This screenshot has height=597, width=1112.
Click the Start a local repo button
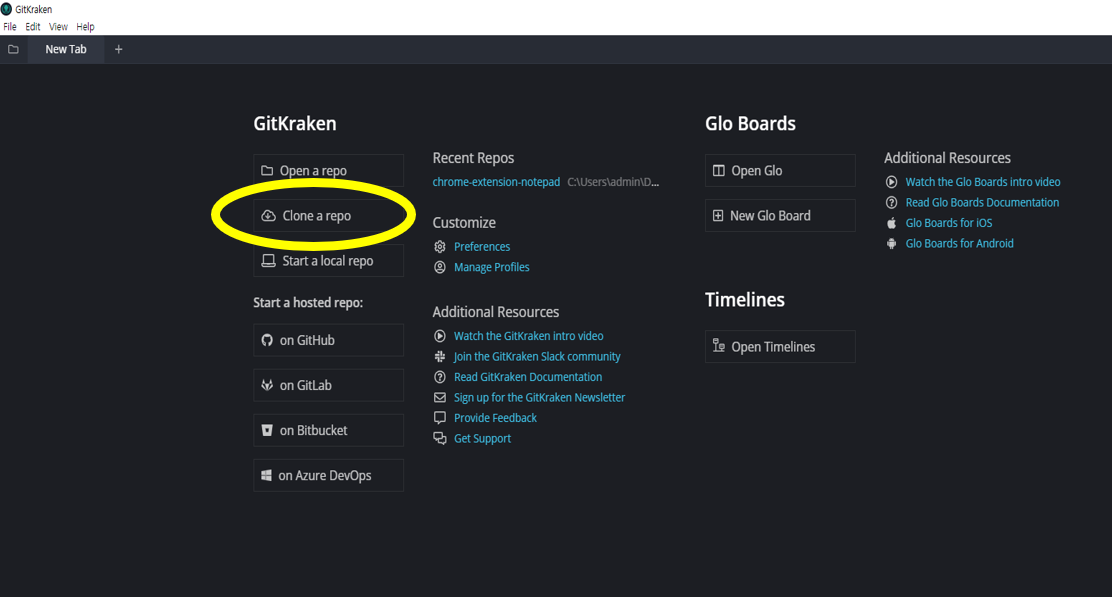pyautogui.click(x=328, y=261)
